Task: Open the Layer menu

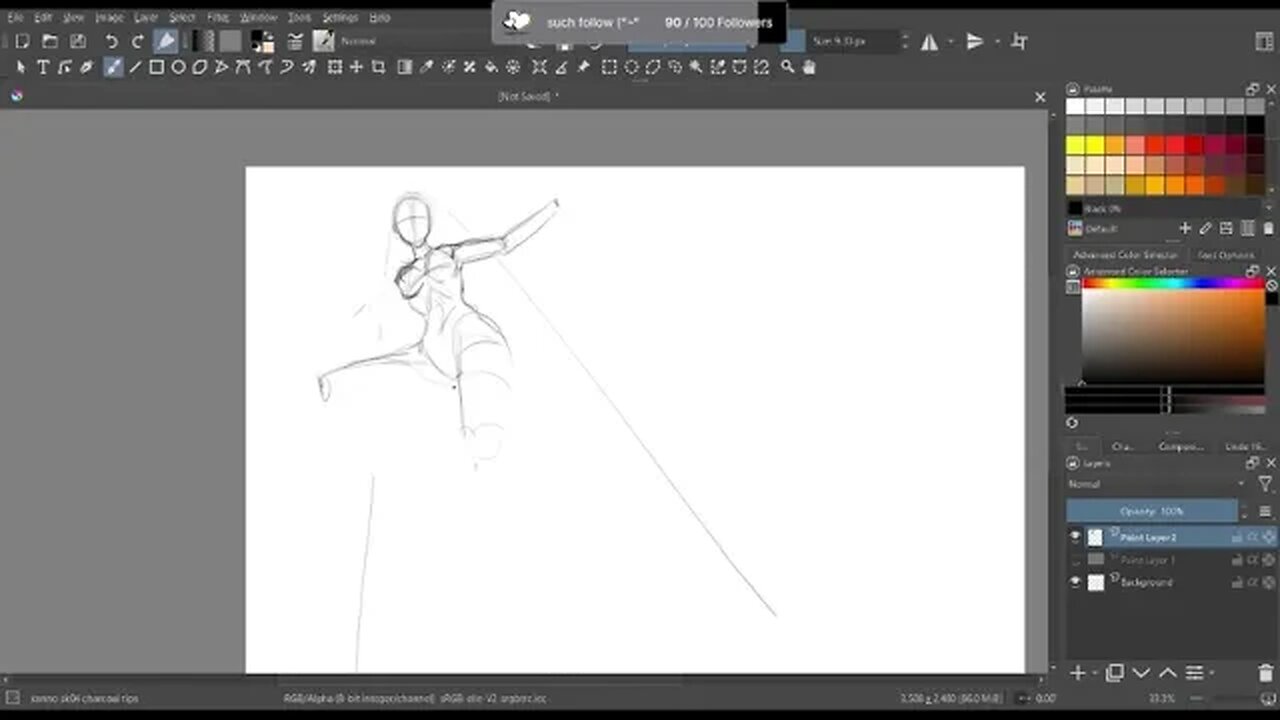Action: click(x=146, y=18)
